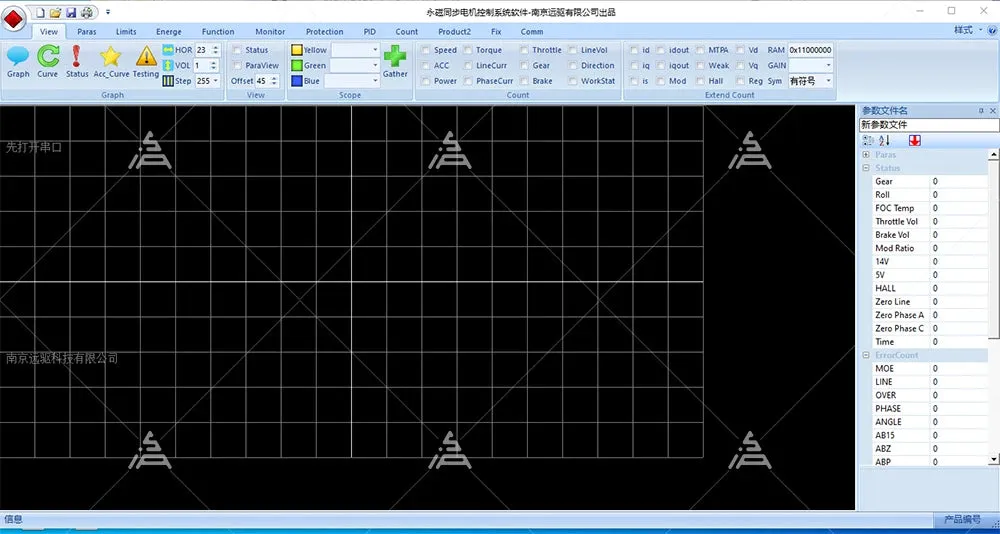1000x534 pixels.
Task: Click the parameter panel scroll down arrow
Action: [x=993, y=459]
